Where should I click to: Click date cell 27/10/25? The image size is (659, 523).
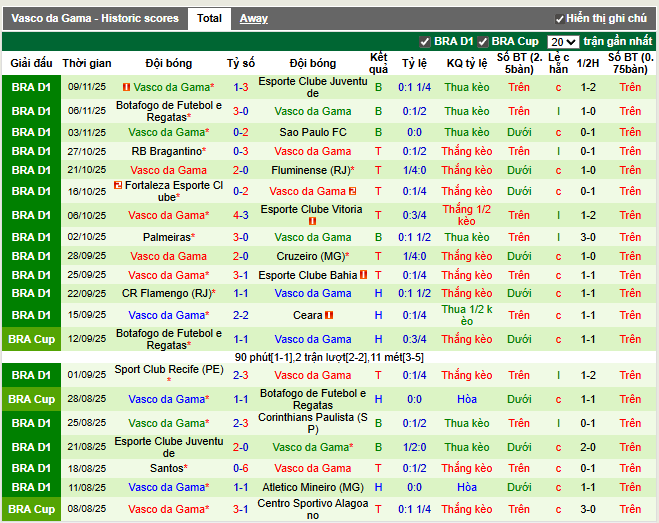coord(87,151)
